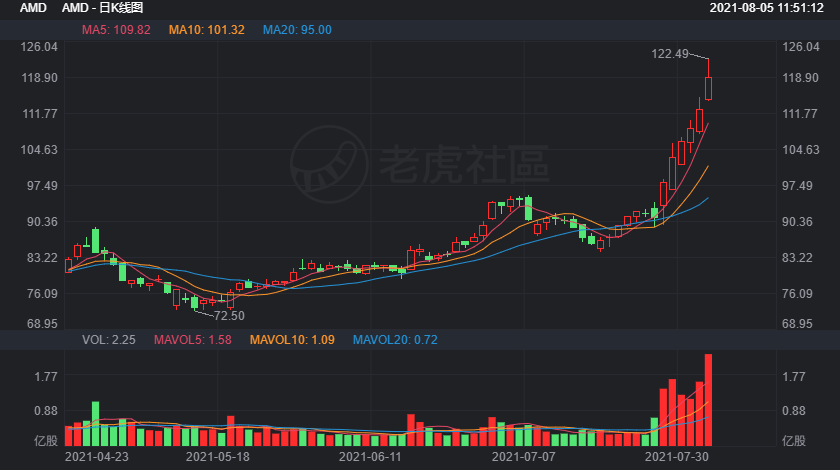Click the timestamp 2021-08-05 11:51:12

coord(767,8)
